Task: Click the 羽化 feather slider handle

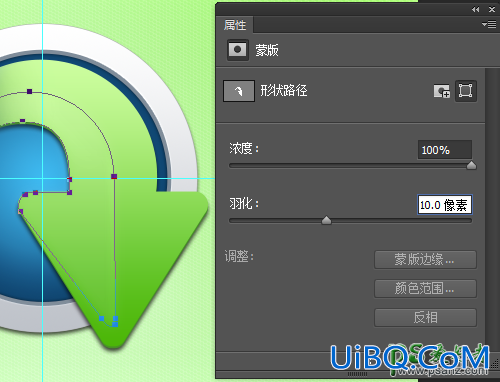Action: (x=326, y=220)
